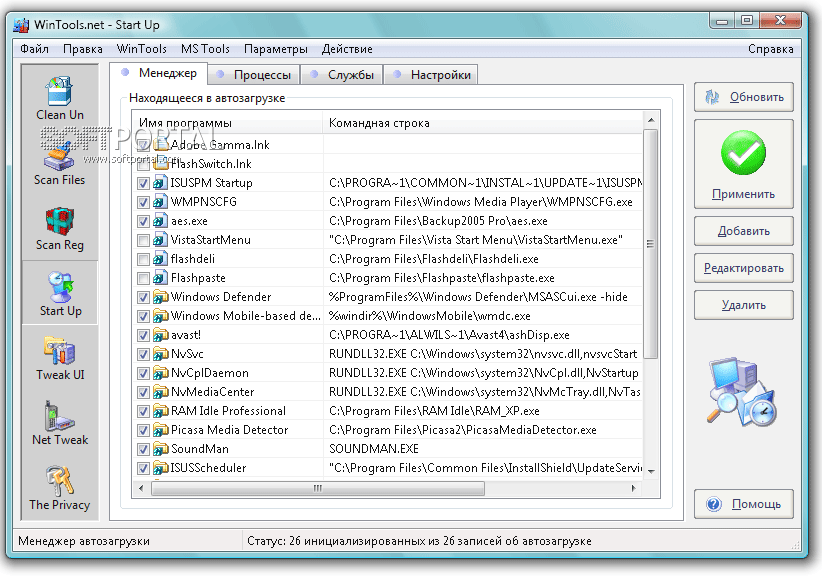Click the program icon beside WMPNSCFG
Viewport: 822px width, 576px height.
(160, 202)
